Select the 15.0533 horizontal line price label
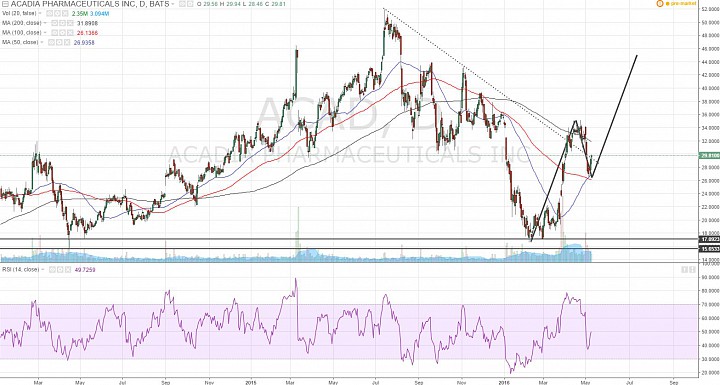Image resolution: width=720 pixels, height=385 pixels. coord(709,249)
